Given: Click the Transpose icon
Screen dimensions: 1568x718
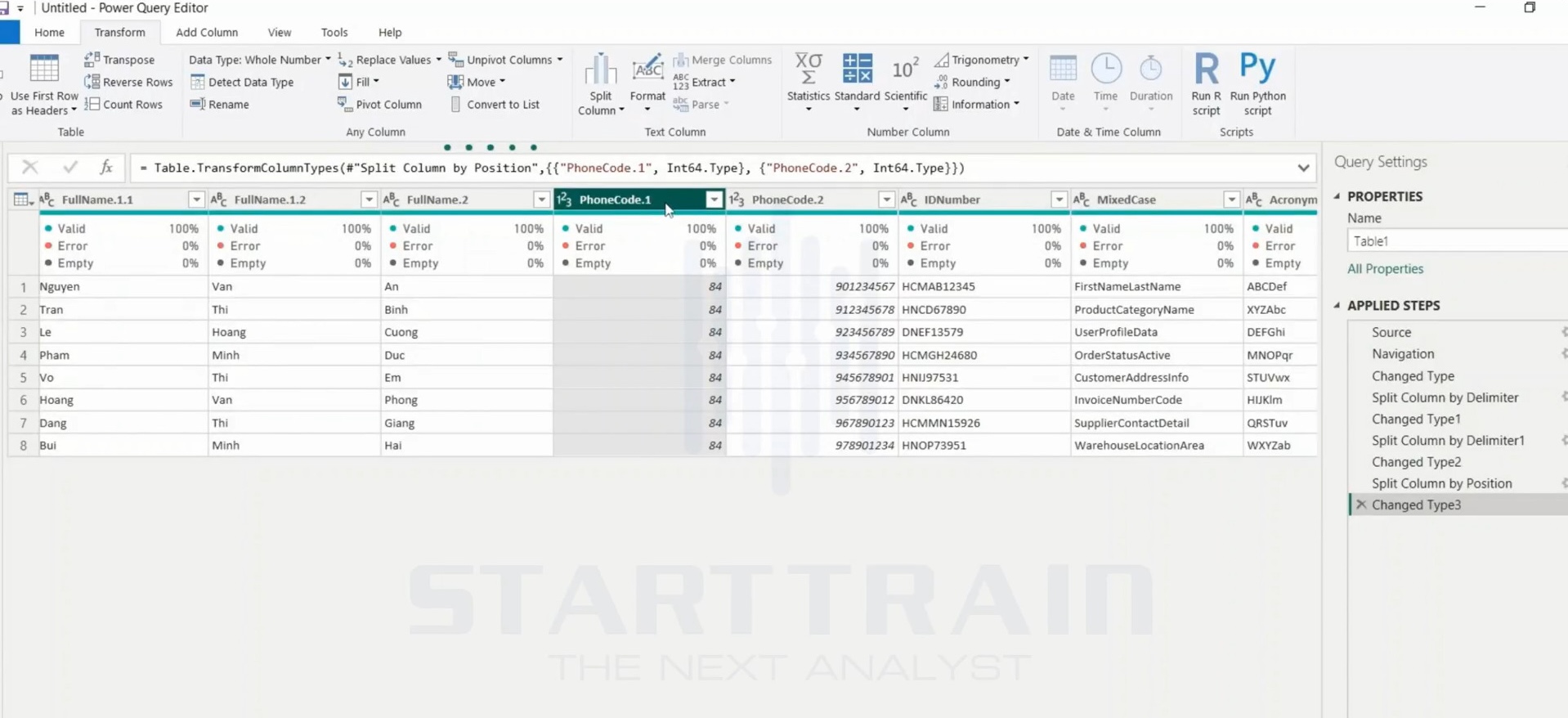Looking at the screenshot, I should [x=92, y=60].
